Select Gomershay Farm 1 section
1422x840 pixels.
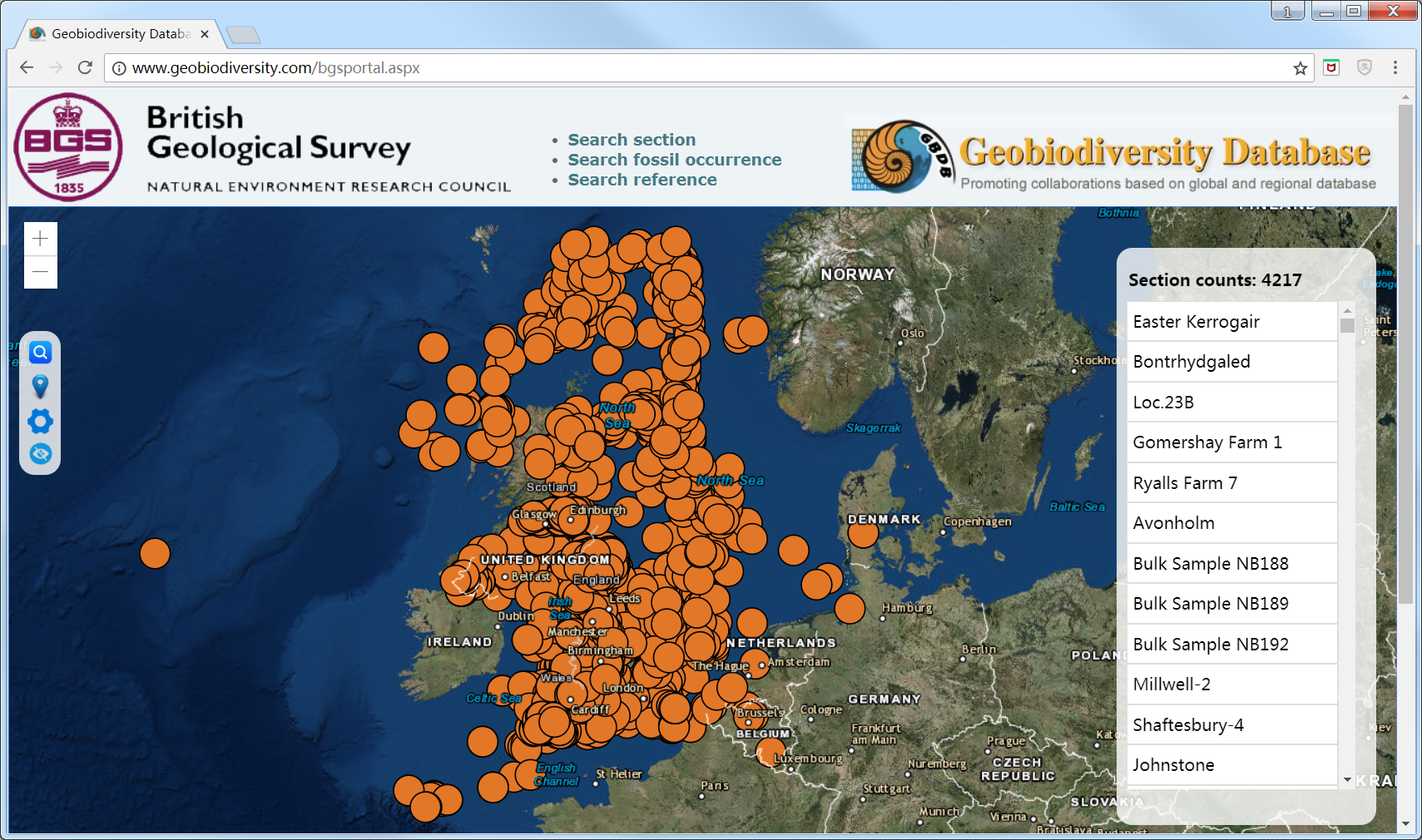point(1231,442)
